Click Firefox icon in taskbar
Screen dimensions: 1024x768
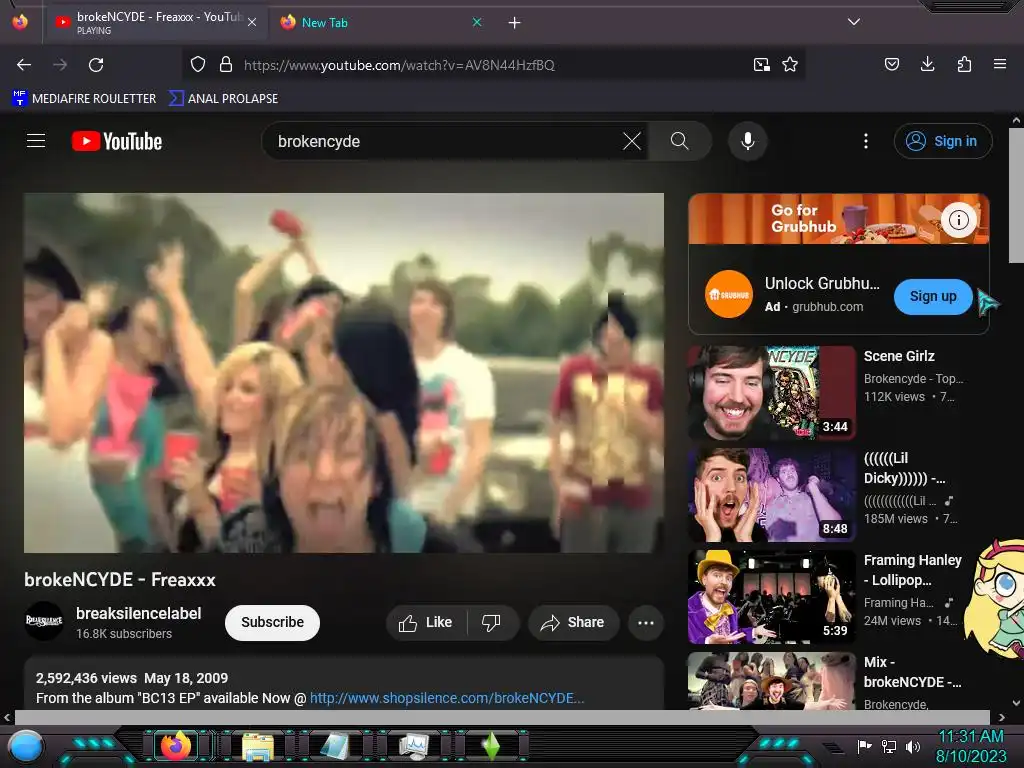[176, 746]
